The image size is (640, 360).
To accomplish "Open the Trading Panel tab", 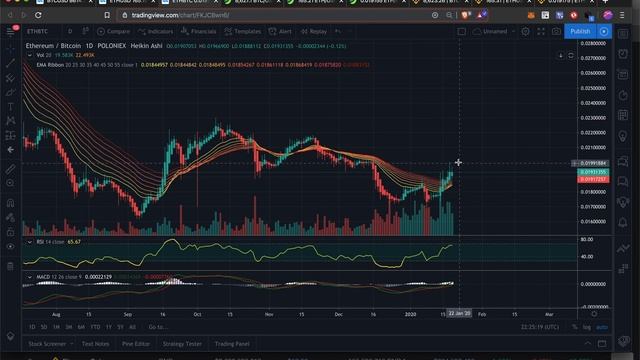I will pos(232,344).
